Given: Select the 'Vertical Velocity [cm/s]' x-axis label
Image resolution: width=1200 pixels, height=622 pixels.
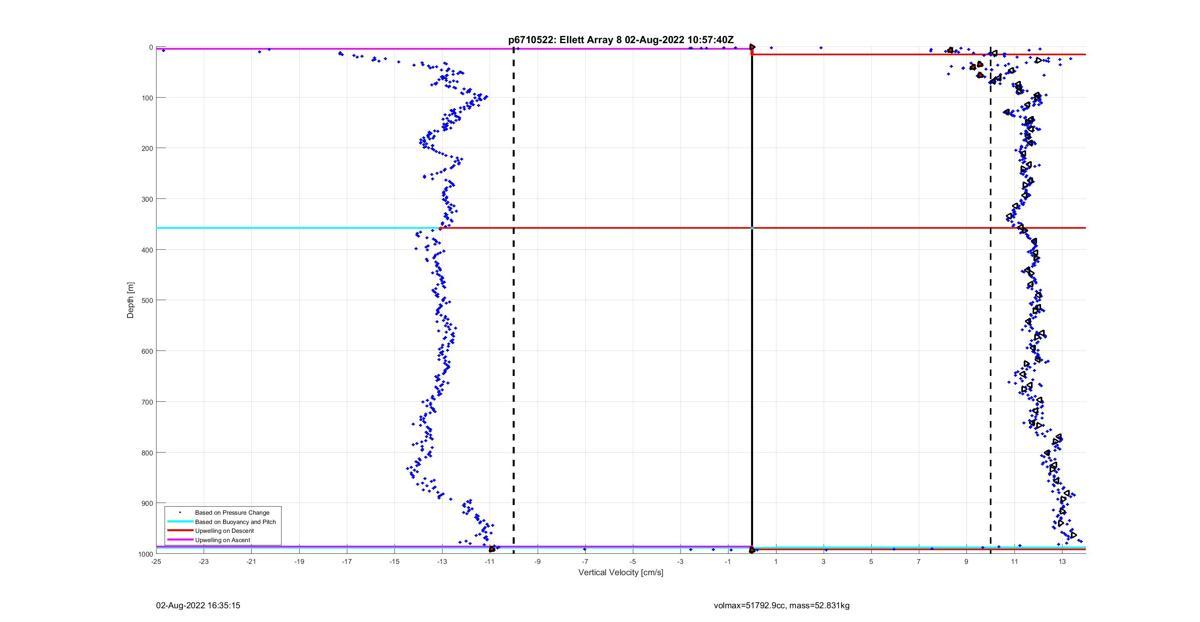Looking at the screenshot, I should 620,572.
